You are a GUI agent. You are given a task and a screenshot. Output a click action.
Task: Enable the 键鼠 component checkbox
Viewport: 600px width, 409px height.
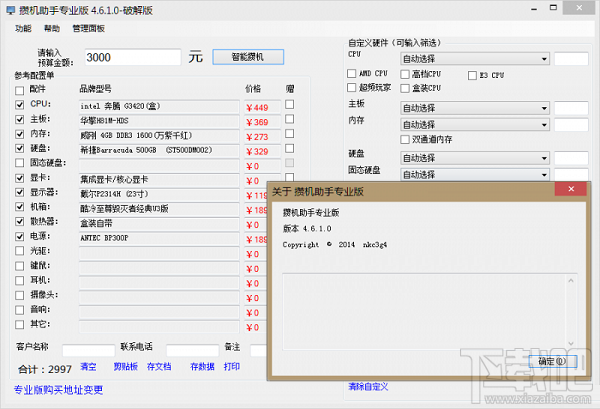coord(20,266)
